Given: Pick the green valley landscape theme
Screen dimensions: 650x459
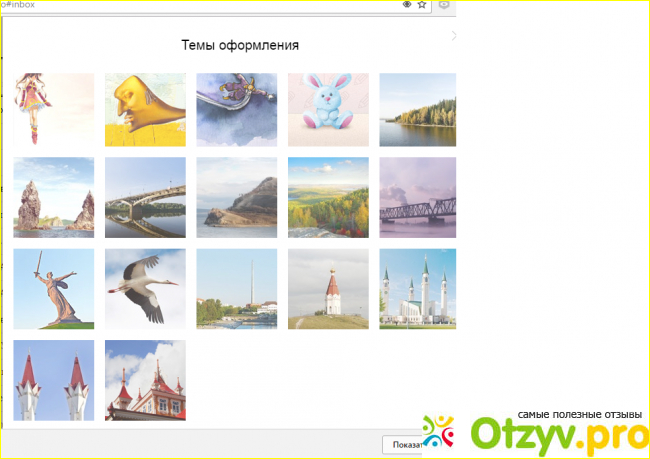Looking at the screenshot, I should coord(328,197).
